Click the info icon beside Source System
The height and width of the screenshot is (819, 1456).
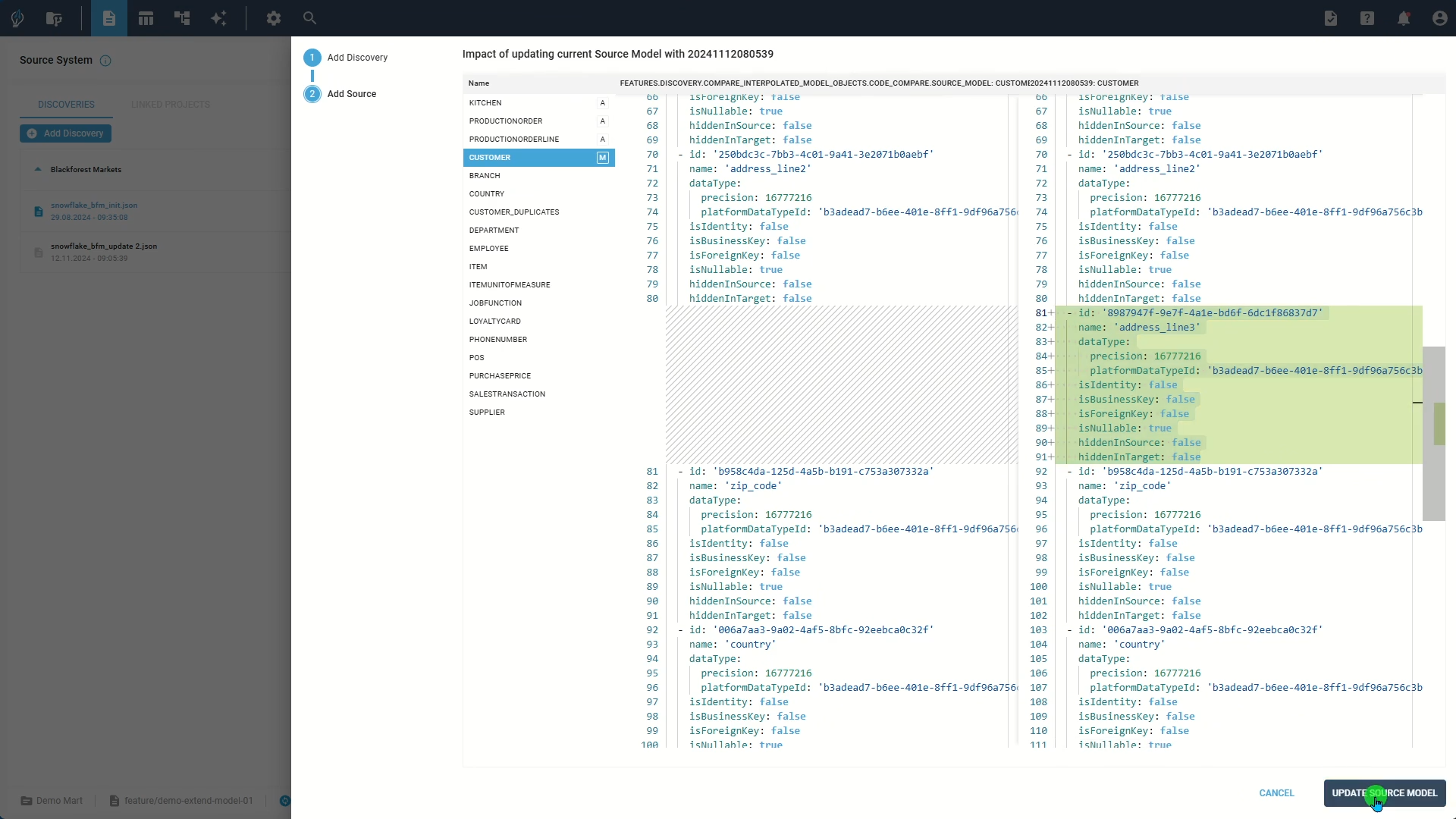tap(105, 61)
